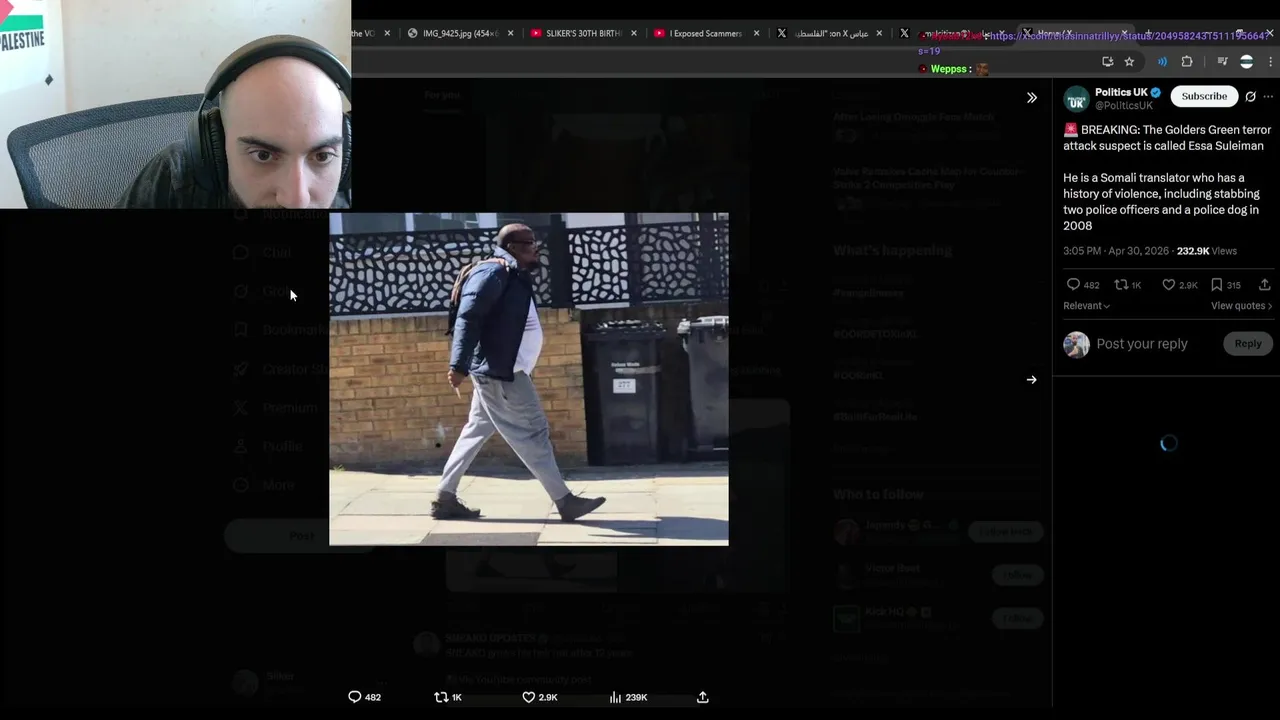The width and height of the screenshot is (1280, 720).
Task: Click the streamer webcam overlay
Action: (x=175, y=104)
